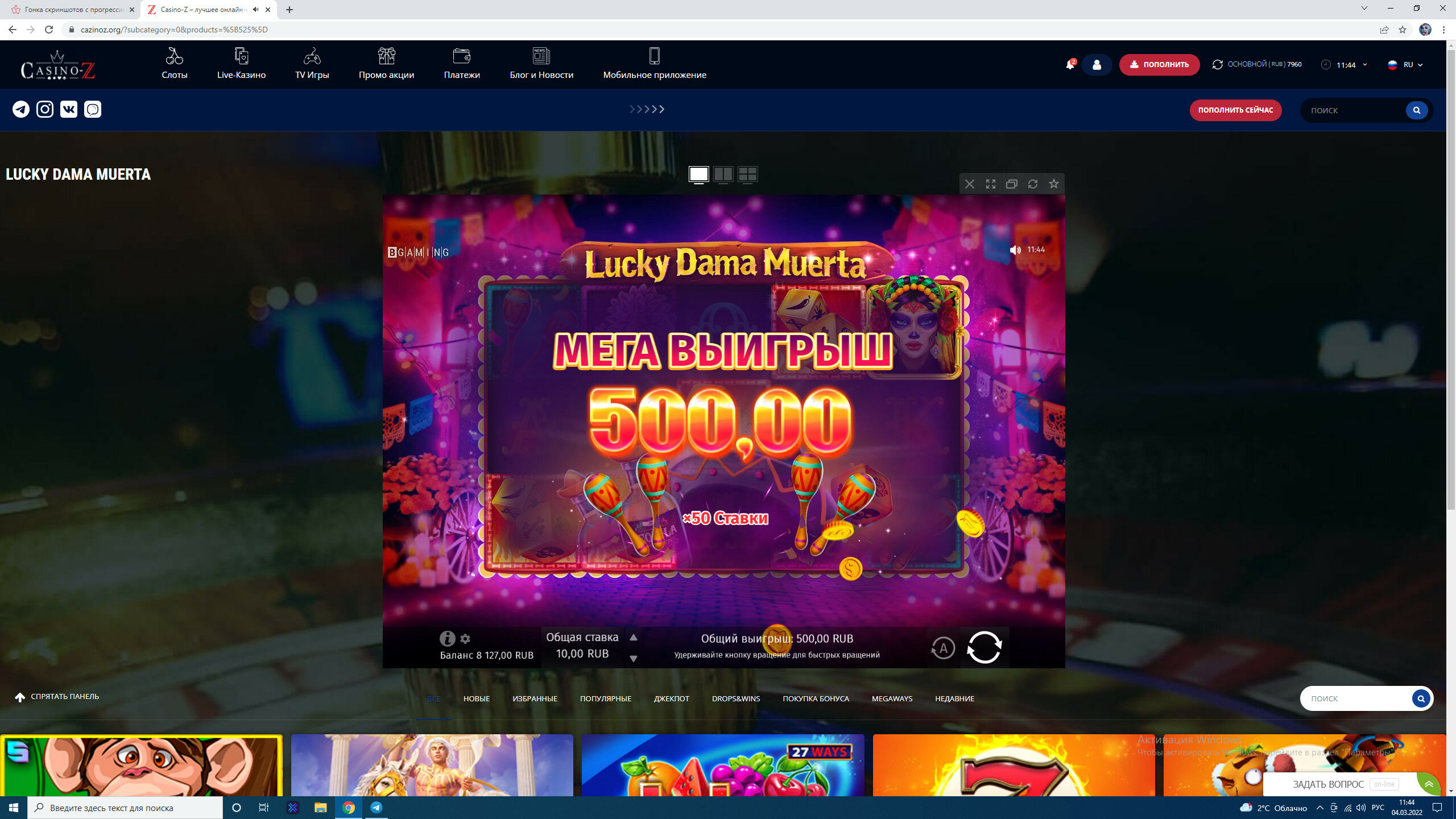
Task: Open user profile icon
Action: pos(1097,65)
